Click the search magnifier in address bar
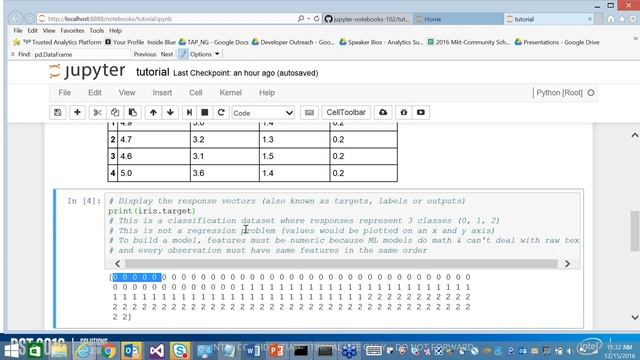Image resolution: width=640 pixels, height=360 pixels. (301, 19)
